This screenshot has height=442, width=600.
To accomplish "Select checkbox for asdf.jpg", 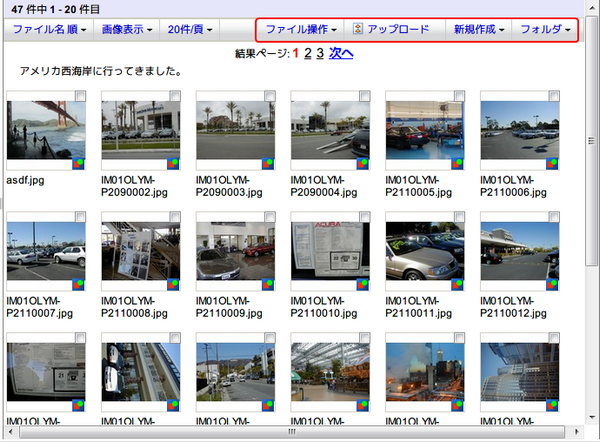I will (80, 96).
